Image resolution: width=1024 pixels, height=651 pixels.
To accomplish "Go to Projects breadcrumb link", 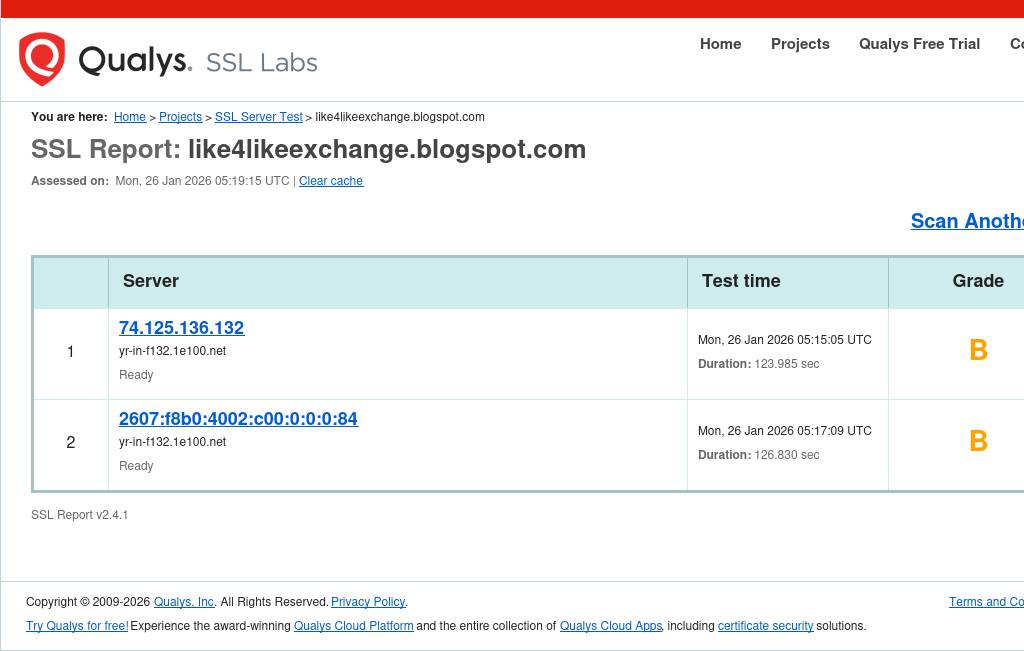I will 180,117.
